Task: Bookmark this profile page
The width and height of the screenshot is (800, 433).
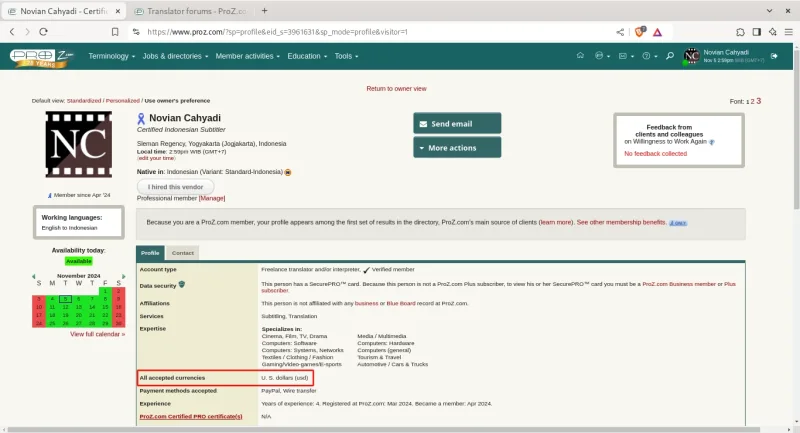Action: point(115,32)
